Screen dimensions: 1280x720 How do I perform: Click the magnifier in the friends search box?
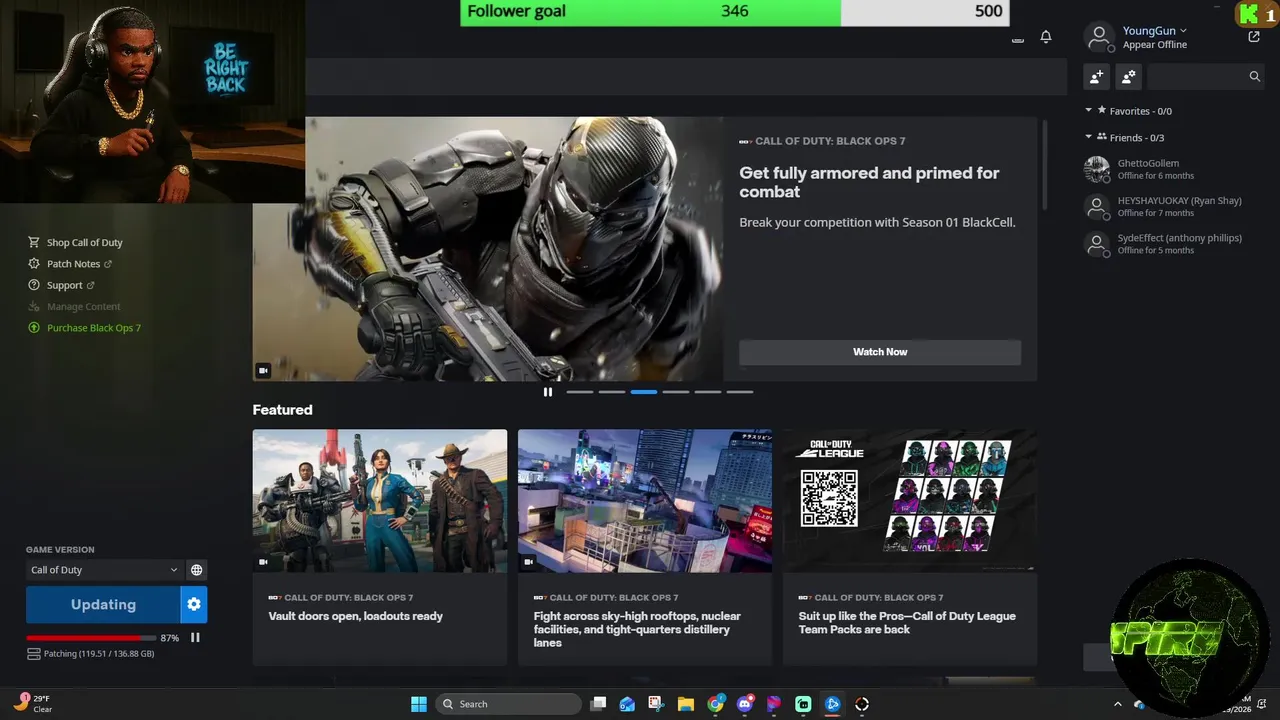pos(1255,76)
